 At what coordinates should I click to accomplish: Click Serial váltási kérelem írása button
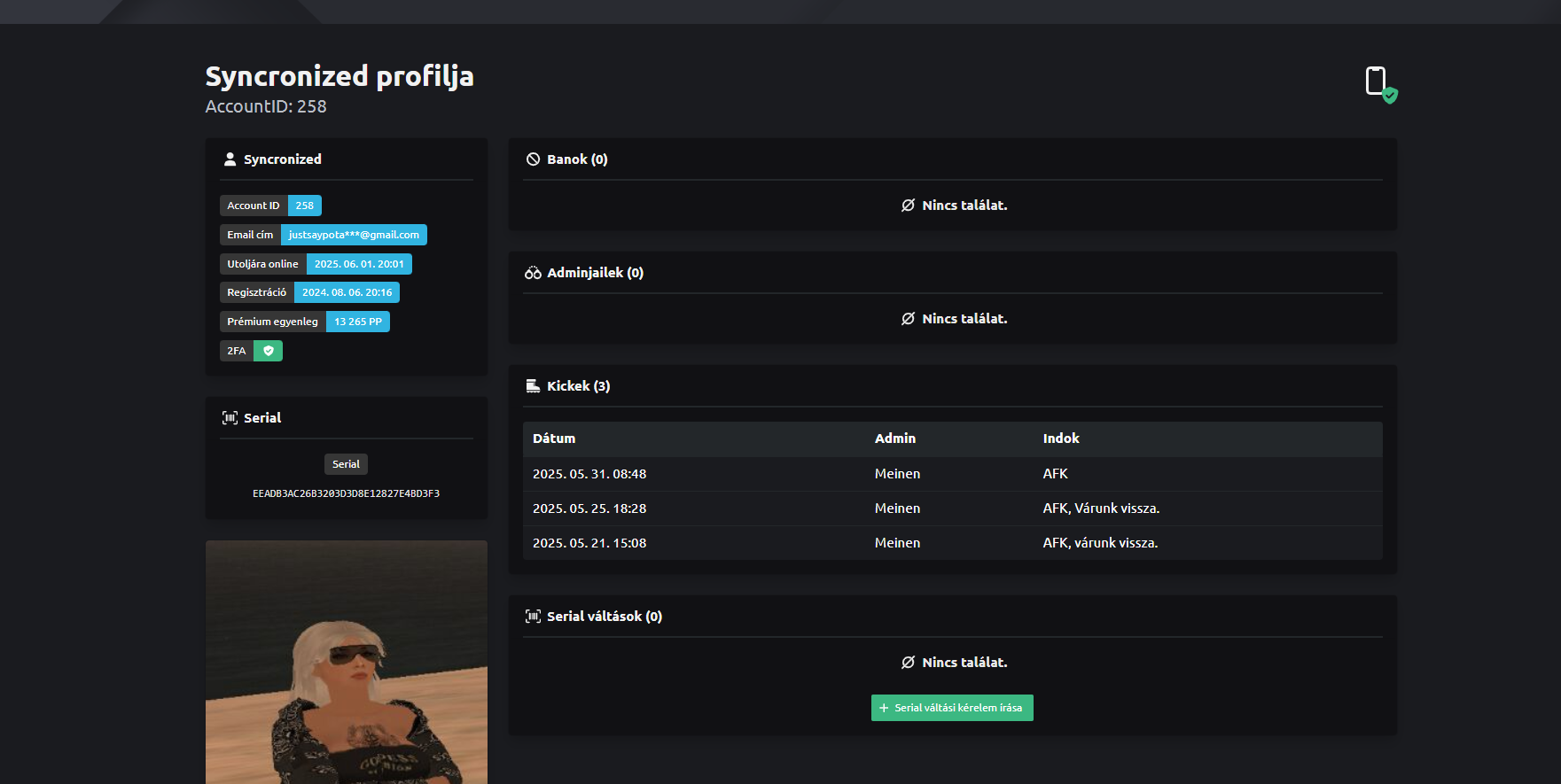[x=952, y=708]
